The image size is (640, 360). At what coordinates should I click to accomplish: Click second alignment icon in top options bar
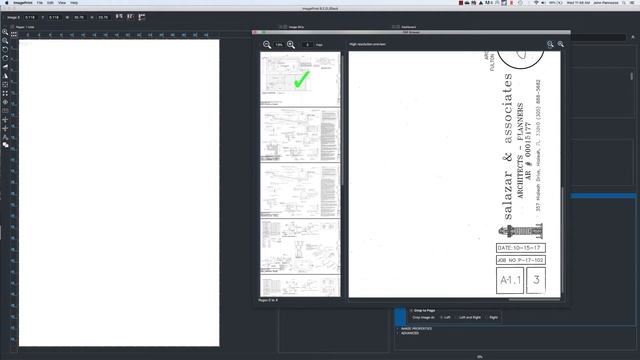pyautogui.click(x=130, y=17)
